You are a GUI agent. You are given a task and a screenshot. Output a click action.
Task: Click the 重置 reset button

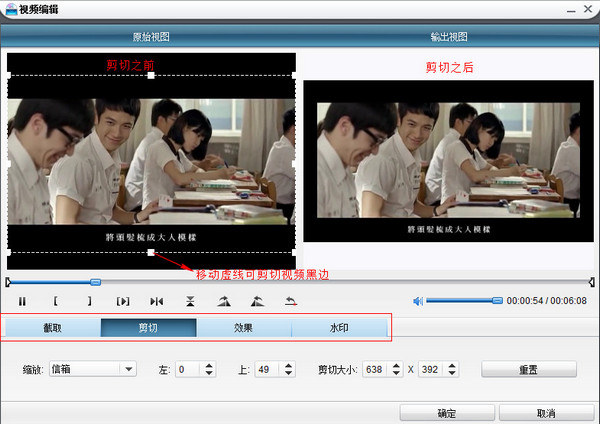[x=529, y=369]
